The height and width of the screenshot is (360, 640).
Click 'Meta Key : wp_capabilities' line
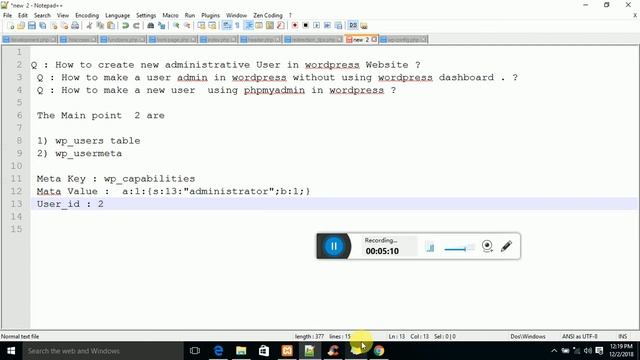point(116,178)
